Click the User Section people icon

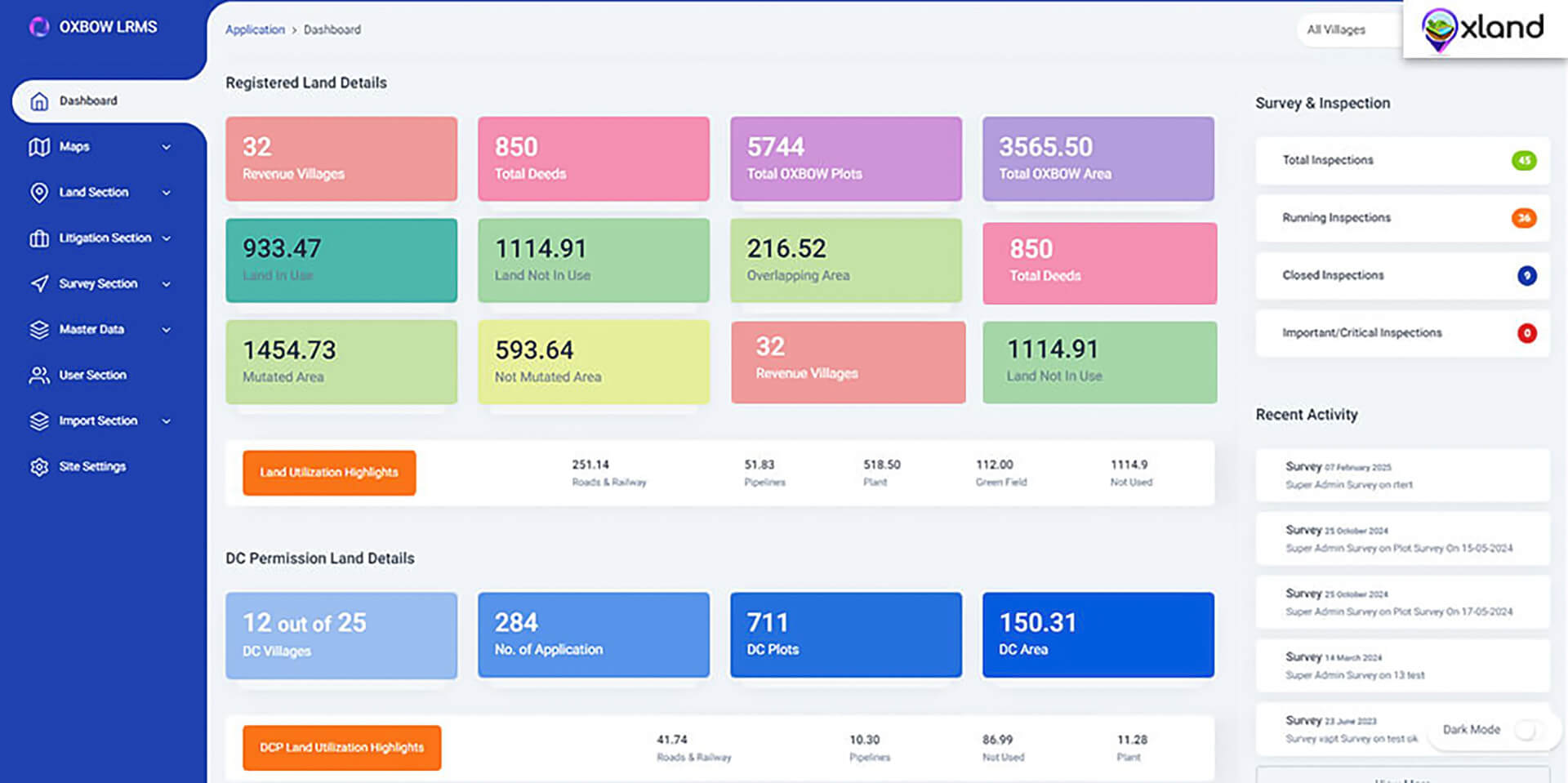click(39, 376)
